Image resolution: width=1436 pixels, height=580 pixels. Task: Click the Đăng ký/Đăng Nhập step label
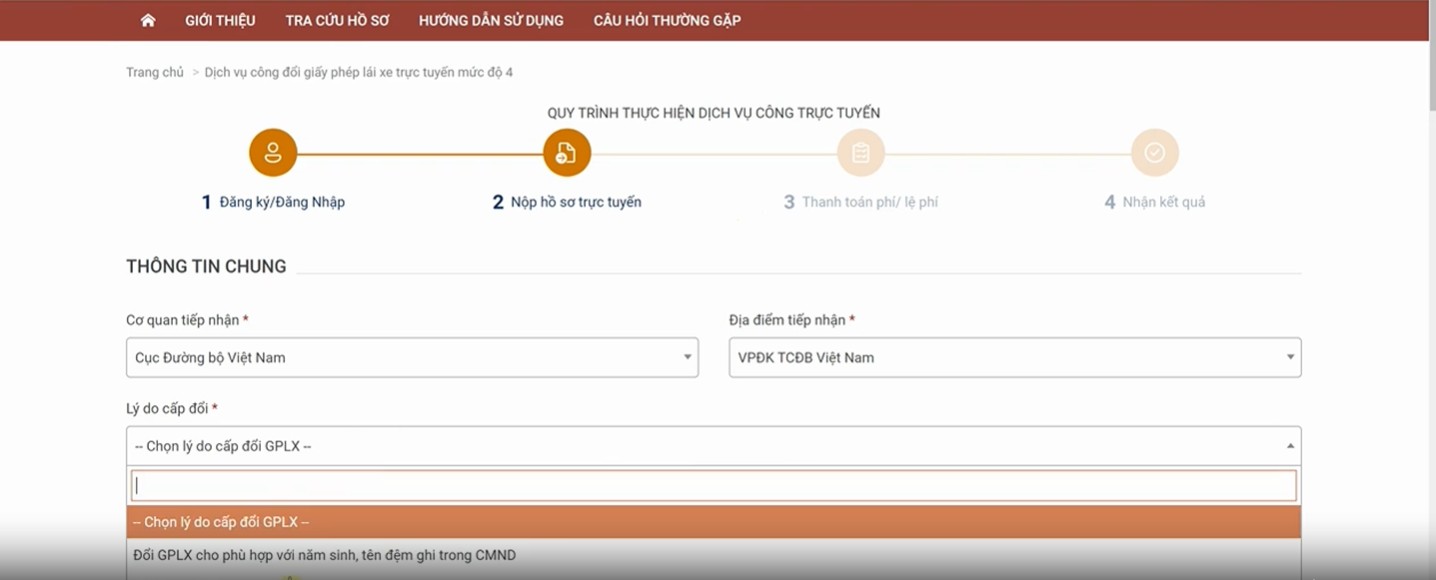pyautogui.click(x=281, y=202)
